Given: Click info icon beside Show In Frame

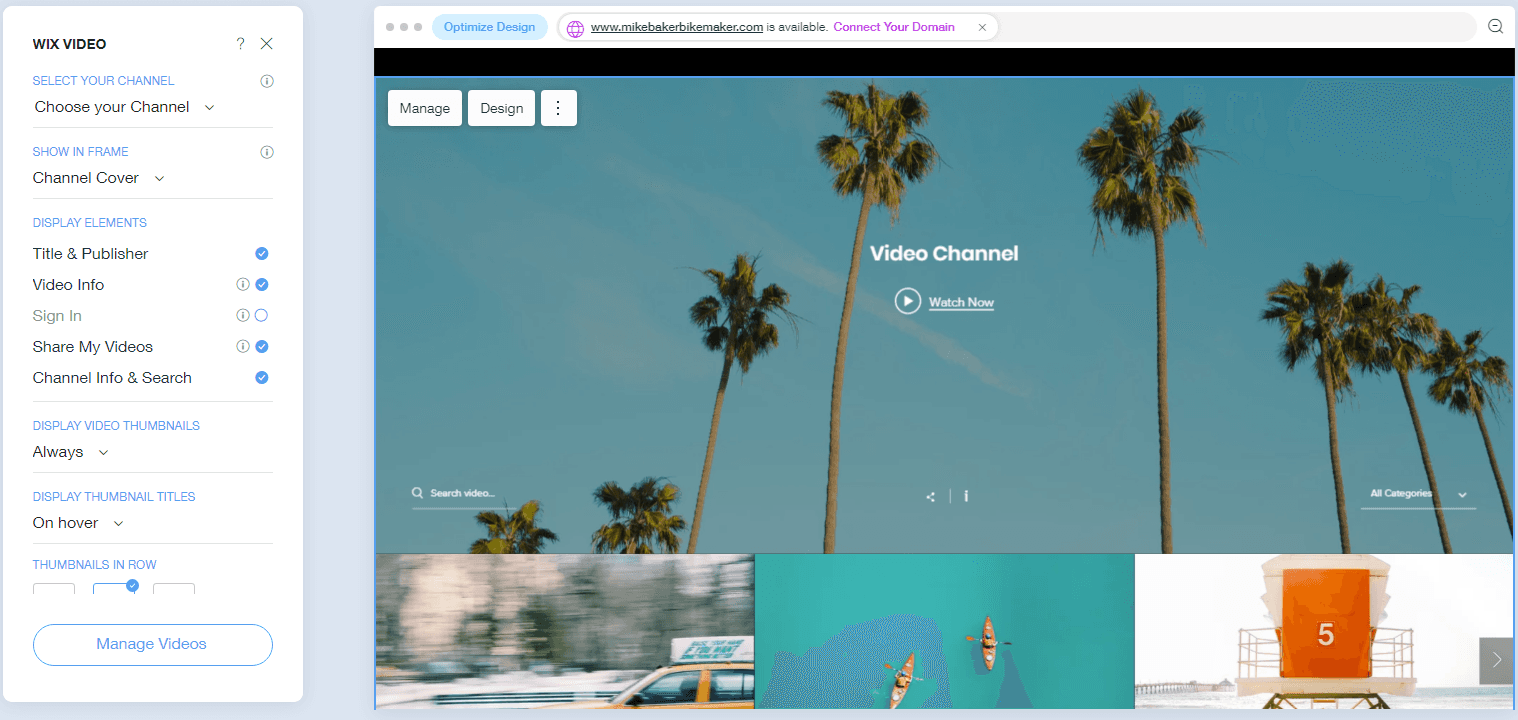Looking at the screenshot, I should tap(267, 152).
